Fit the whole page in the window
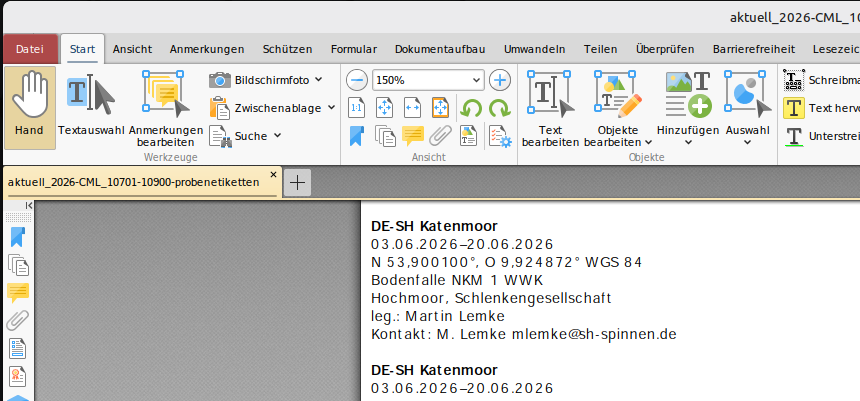Viewport: 860px width, 401px height. pos(384,108)
